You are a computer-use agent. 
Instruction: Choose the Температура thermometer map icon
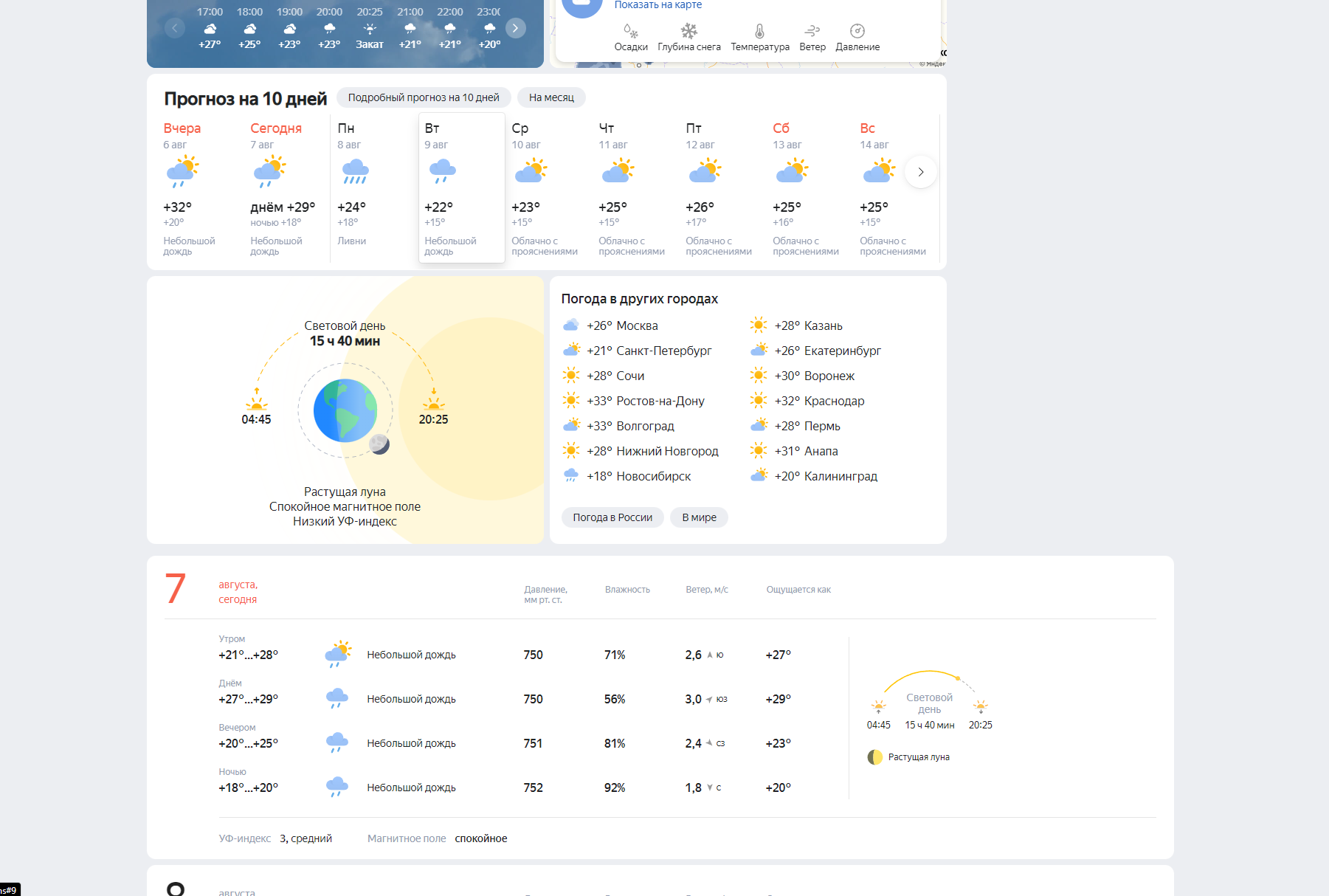(759, 31)
